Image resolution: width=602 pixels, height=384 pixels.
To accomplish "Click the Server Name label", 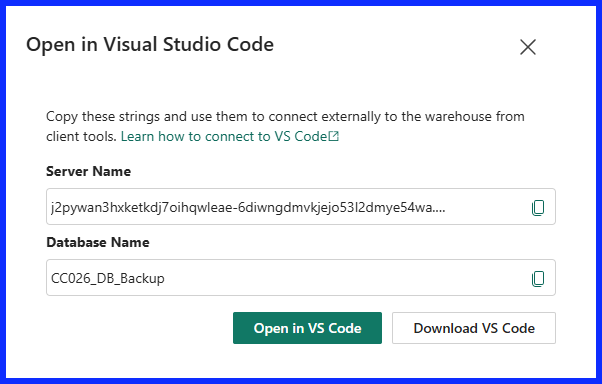I will tap(89, 171).
